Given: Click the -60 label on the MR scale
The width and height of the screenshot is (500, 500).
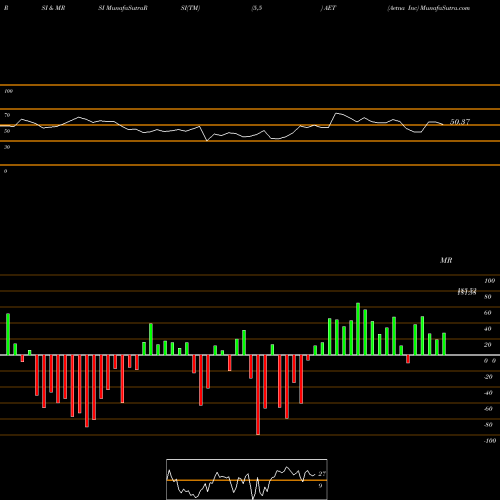Looking at the screenshot, I should (488, 409).
